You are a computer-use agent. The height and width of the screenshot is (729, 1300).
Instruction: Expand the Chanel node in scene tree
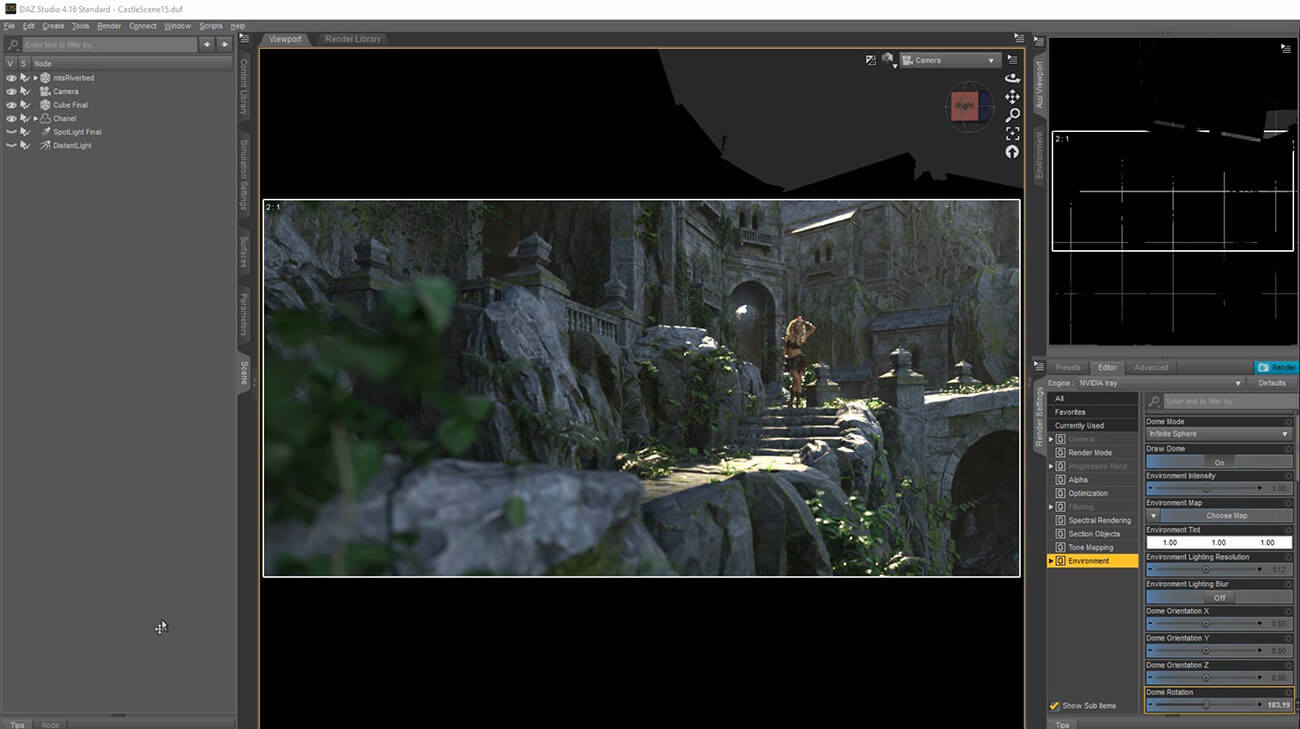coord(36,119)
